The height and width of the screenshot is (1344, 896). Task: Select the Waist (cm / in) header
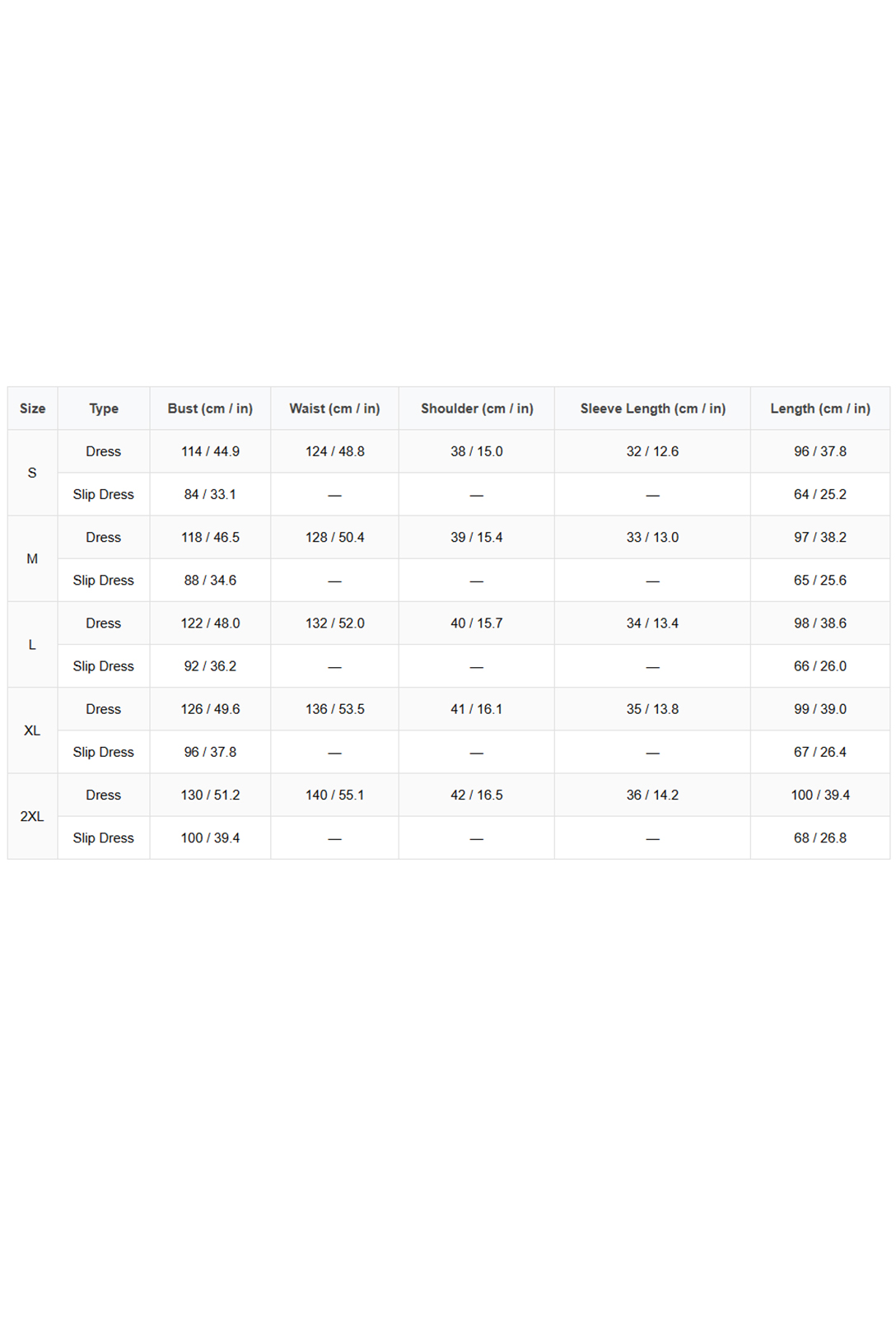click(x=334, y=408)
